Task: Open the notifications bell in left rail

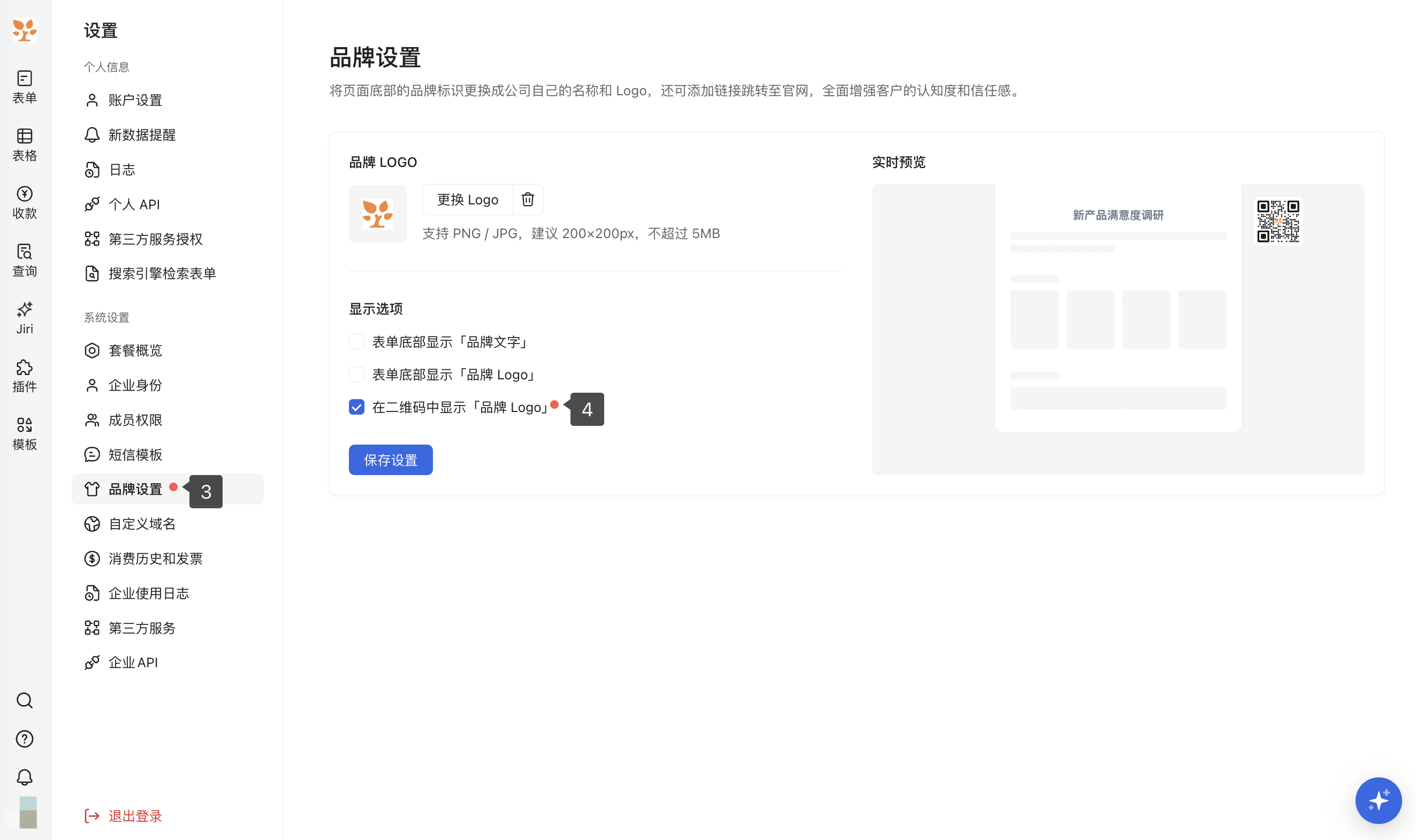Action: (24, 777)
